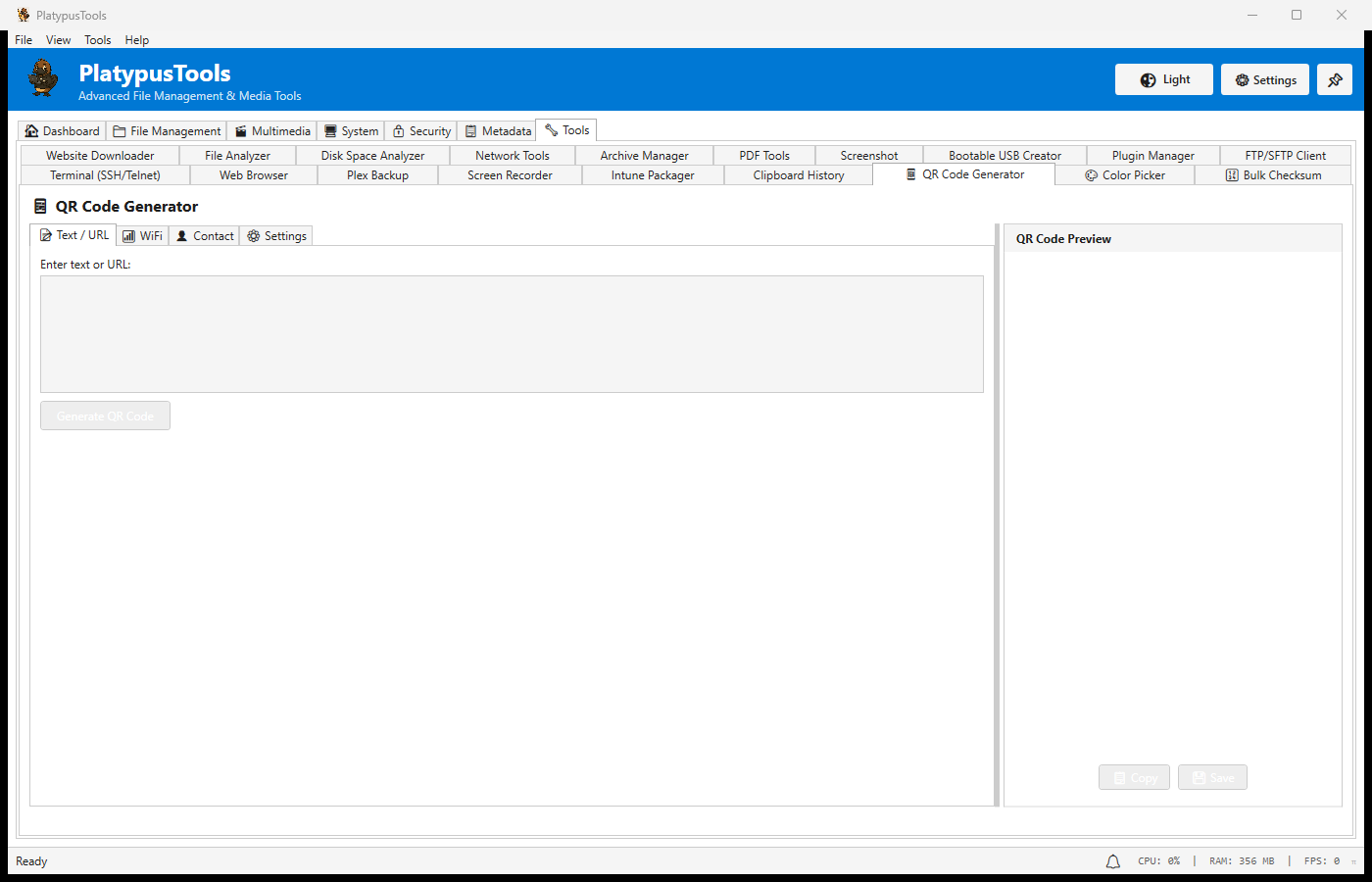The height and width of the screenshot is (882, 1372).
Task: Click the notification bell in status bar
Action: (x=1112, y=861)
